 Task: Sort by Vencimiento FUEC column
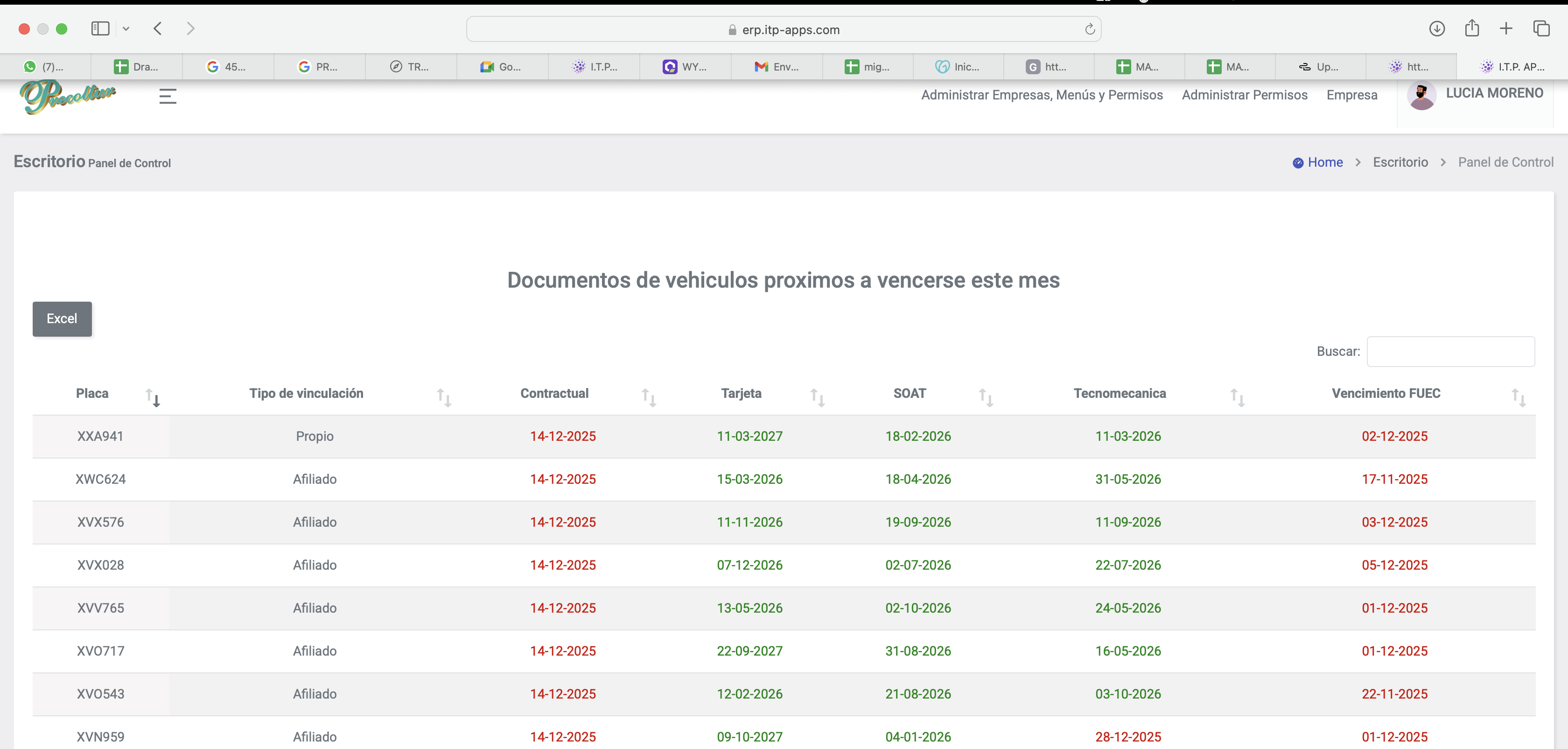(x=1386, y=393)
